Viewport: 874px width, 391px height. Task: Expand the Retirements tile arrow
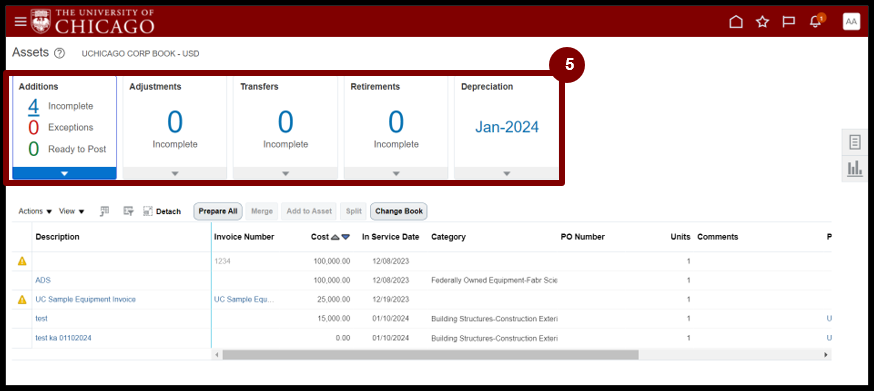tap(396, 173)
